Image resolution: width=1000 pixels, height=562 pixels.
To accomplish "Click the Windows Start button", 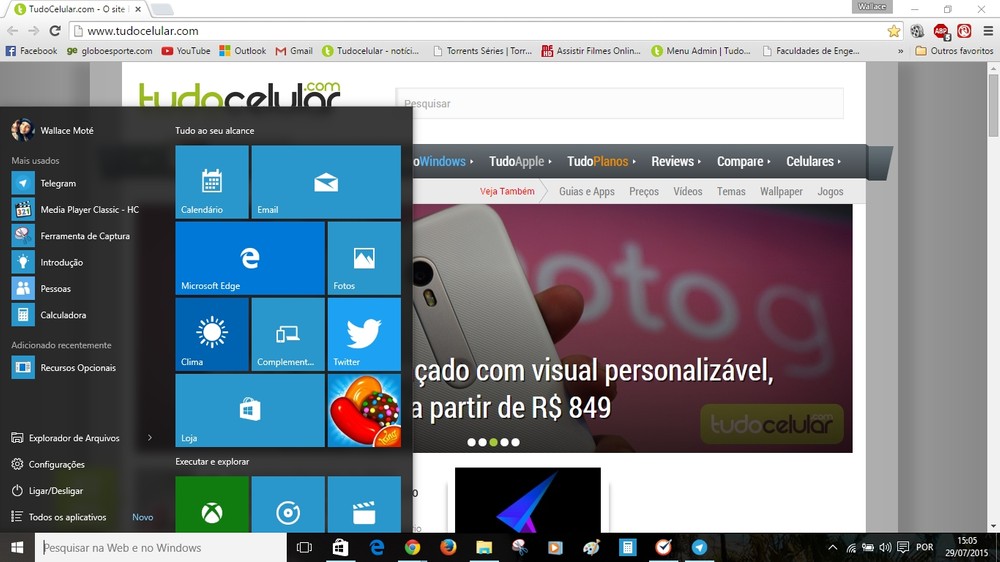I will pos(17,547).
